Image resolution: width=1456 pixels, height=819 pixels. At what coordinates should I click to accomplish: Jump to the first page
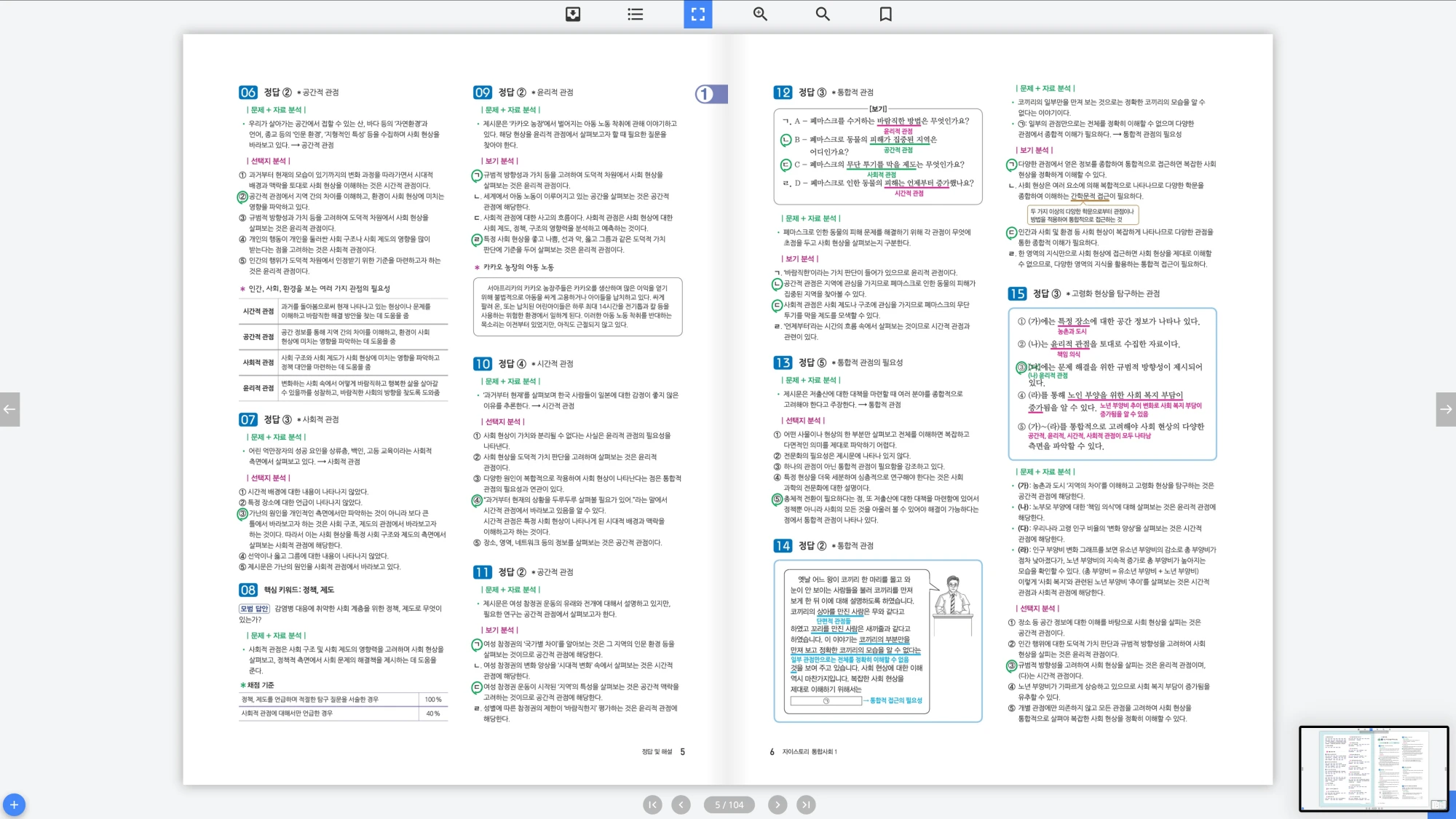pos(652,804)
